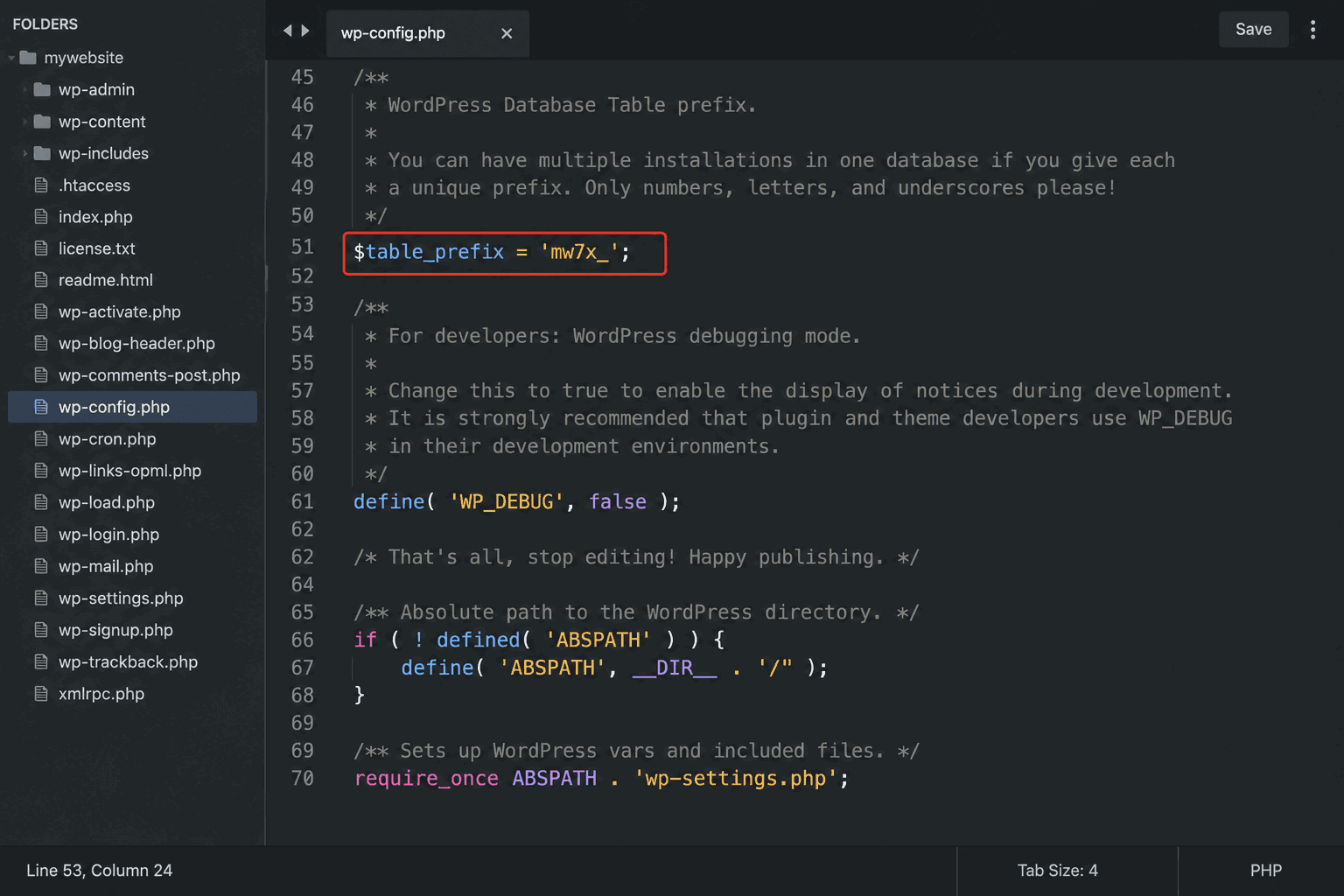
Task: Open wp-login.php file
Action: (108, 535)
